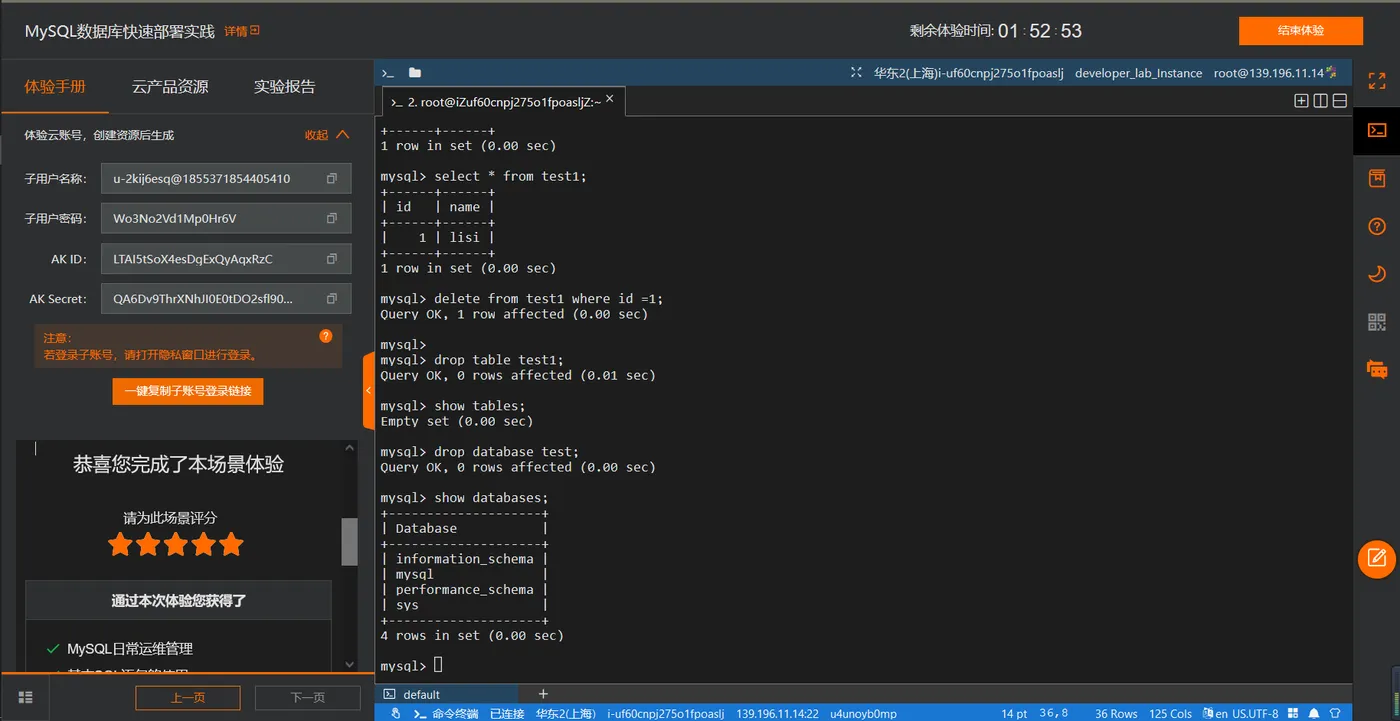
Task: Click the 子用户名称 input field
Action: (226, 179)
